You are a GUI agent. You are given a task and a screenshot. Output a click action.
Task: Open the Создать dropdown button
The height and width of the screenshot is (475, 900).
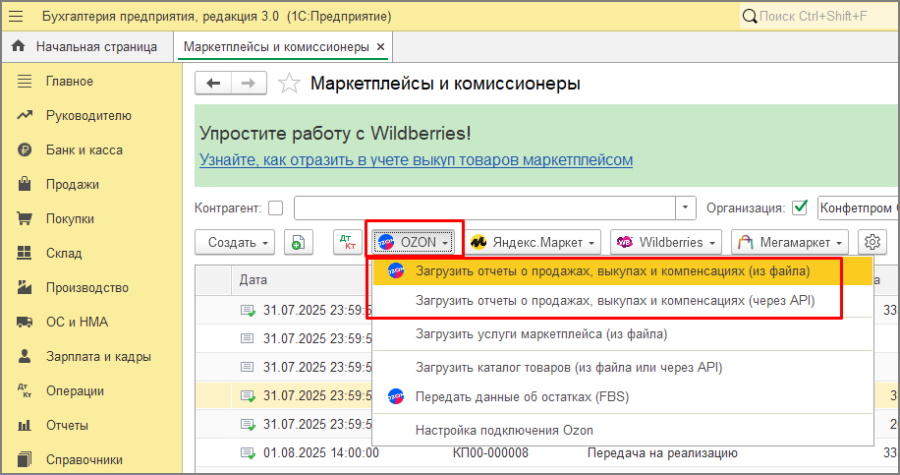[235, 242]
